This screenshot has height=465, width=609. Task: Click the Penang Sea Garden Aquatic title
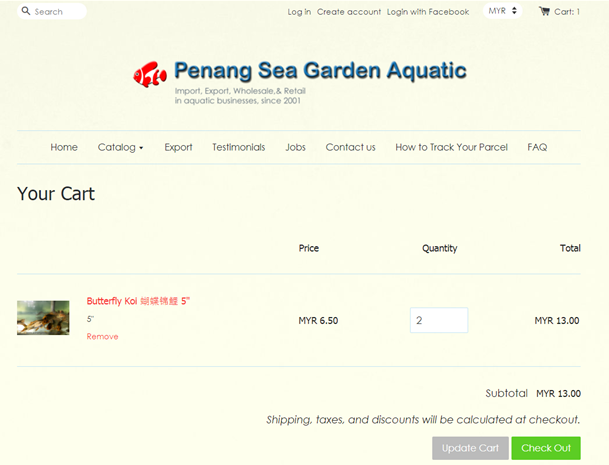[x=320, y=70]
